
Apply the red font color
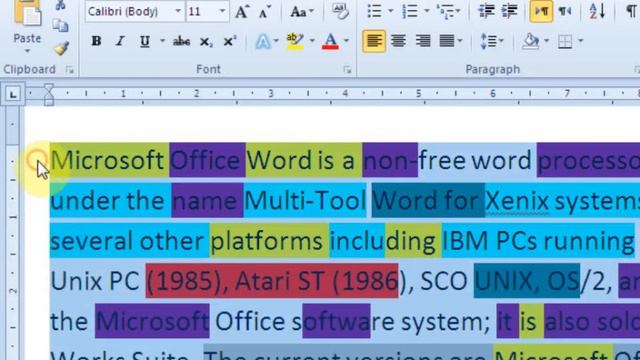330,41
